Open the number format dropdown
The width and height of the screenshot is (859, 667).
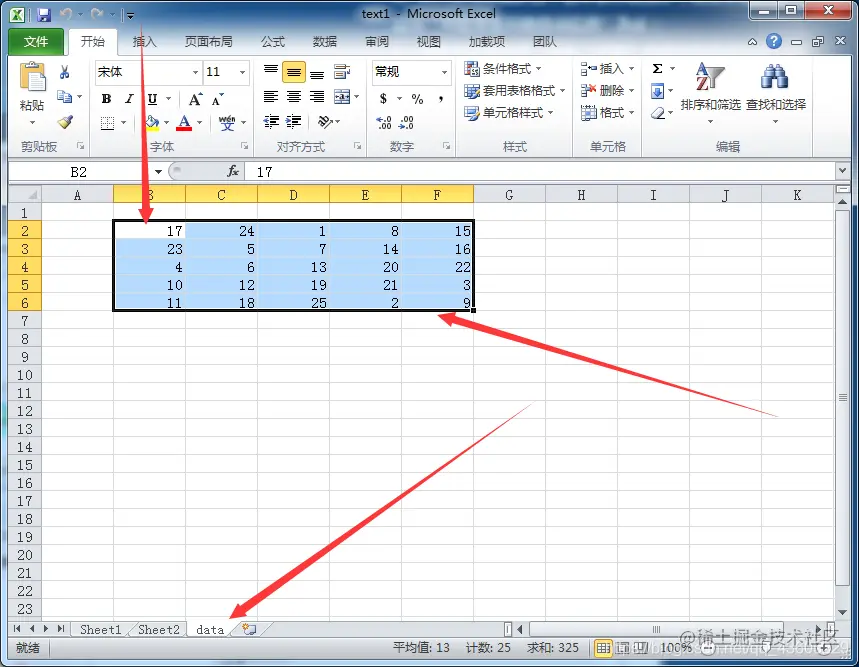[x=444, y=72]
